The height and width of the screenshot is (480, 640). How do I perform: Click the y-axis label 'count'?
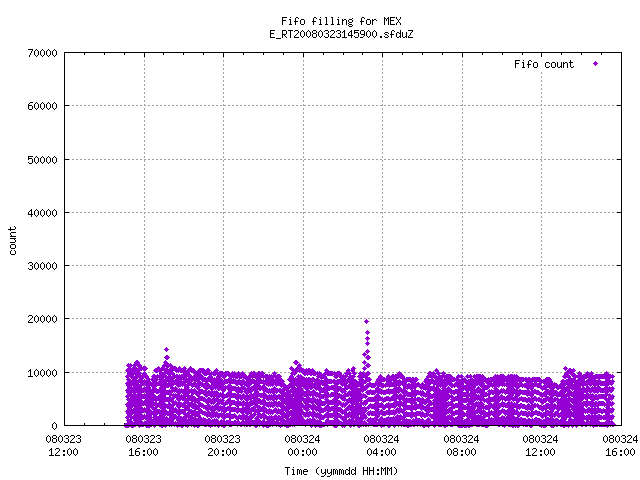coord(12,241)
